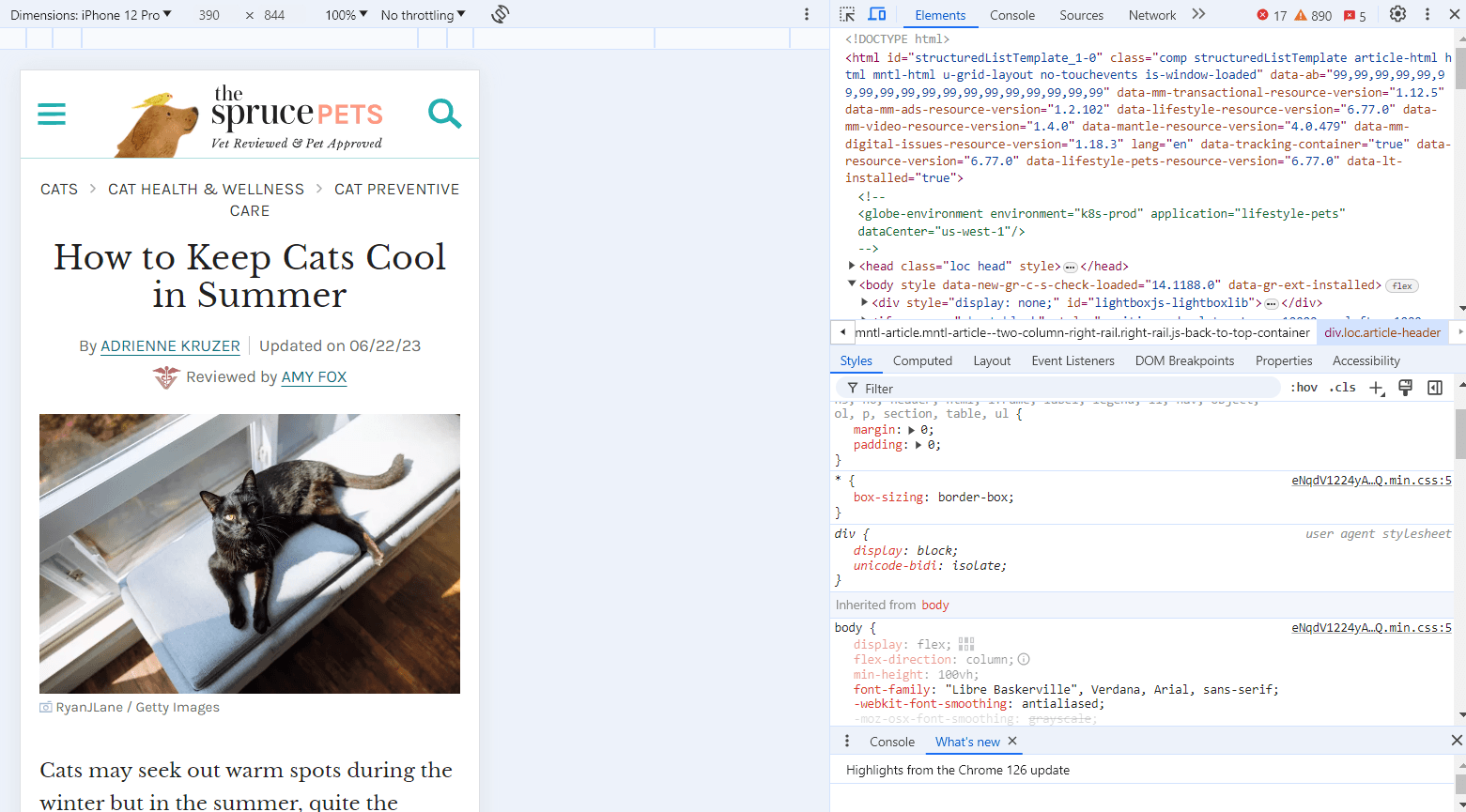Open the No throttling dropdown
This screenshot has height=812, width=1466.
(424, 15)
